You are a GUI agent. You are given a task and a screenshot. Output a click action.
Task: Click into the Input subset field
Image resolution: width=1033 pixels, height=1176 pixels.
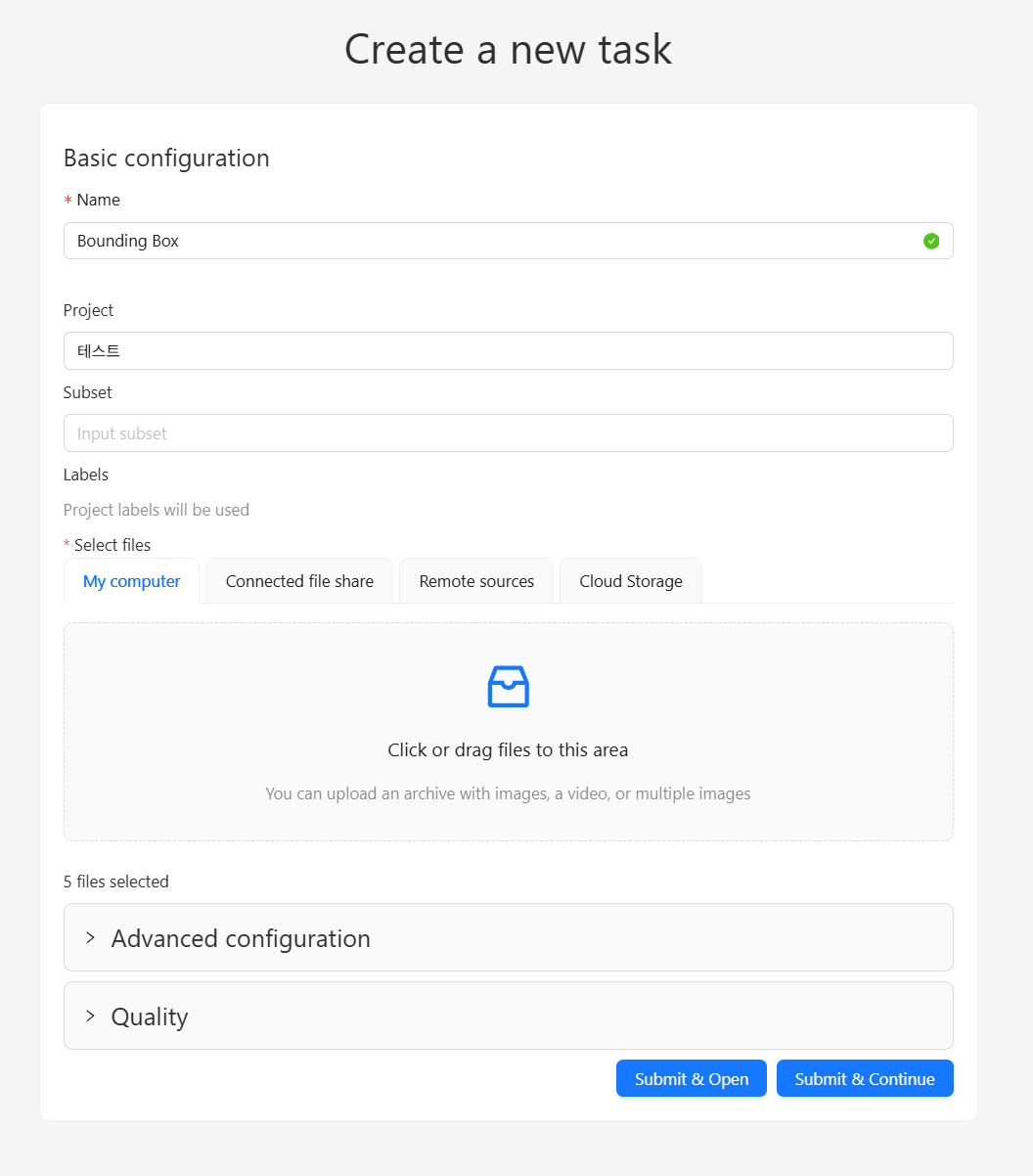click(x=508, y=433)
